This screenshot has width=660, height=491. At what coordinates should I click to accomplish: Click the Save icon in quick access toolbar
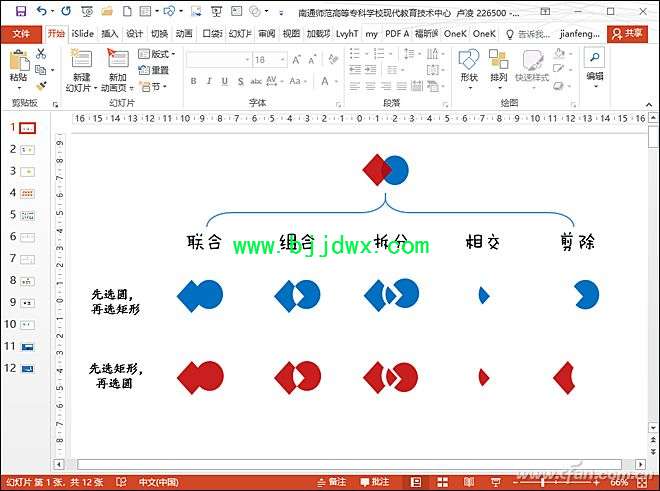21,11
